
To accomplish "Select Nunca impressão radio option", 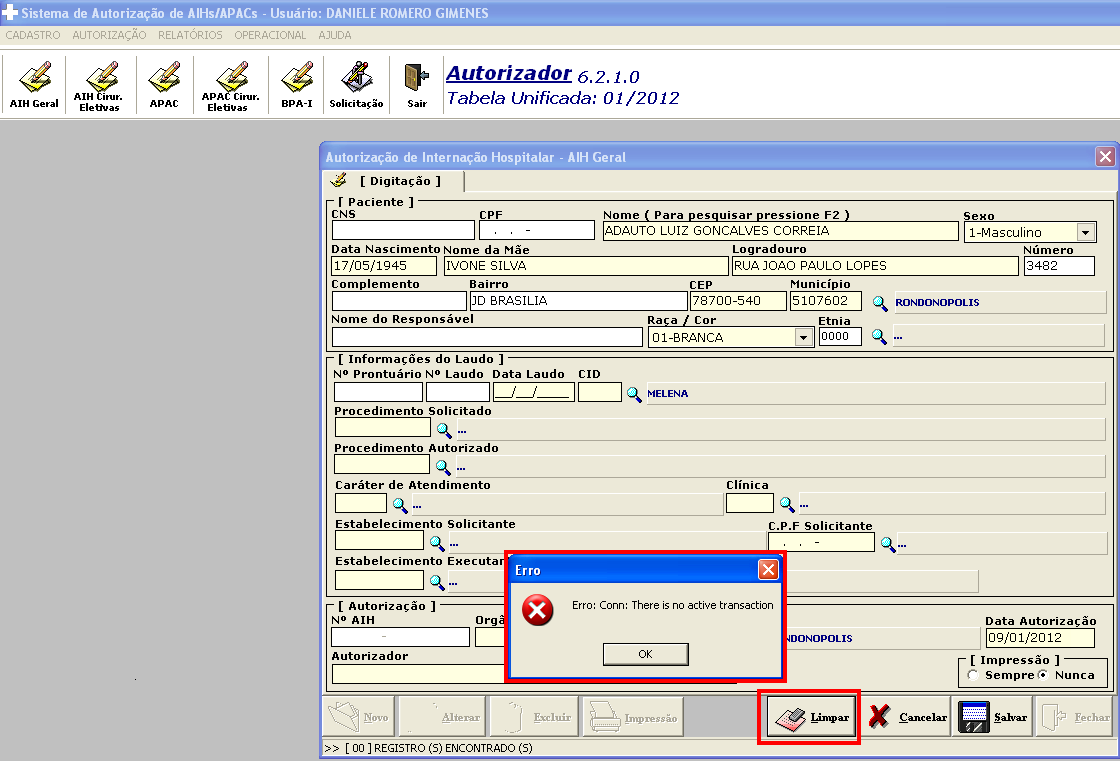I will (x=1043, y=675).
